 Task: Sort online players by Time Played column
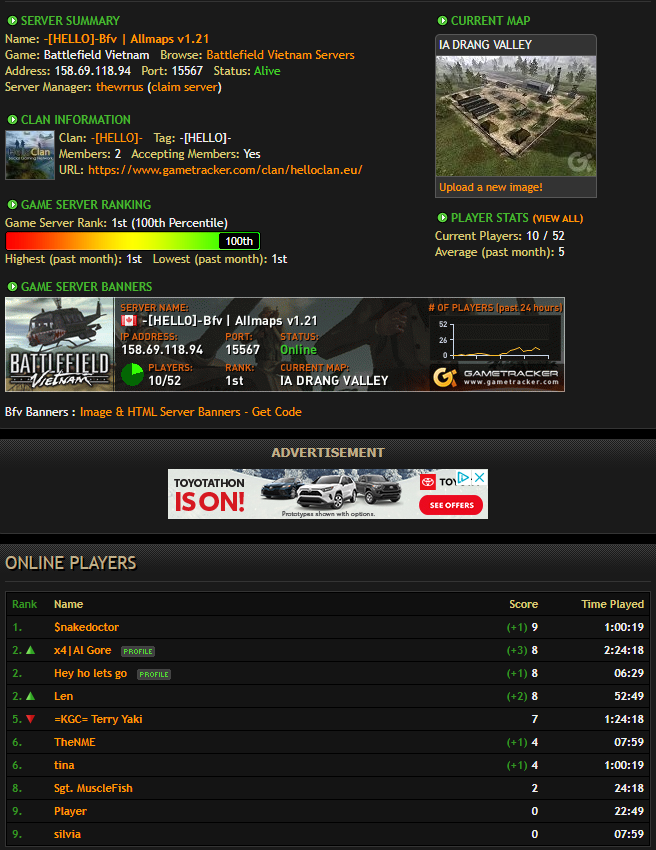[x=613, y=604]
